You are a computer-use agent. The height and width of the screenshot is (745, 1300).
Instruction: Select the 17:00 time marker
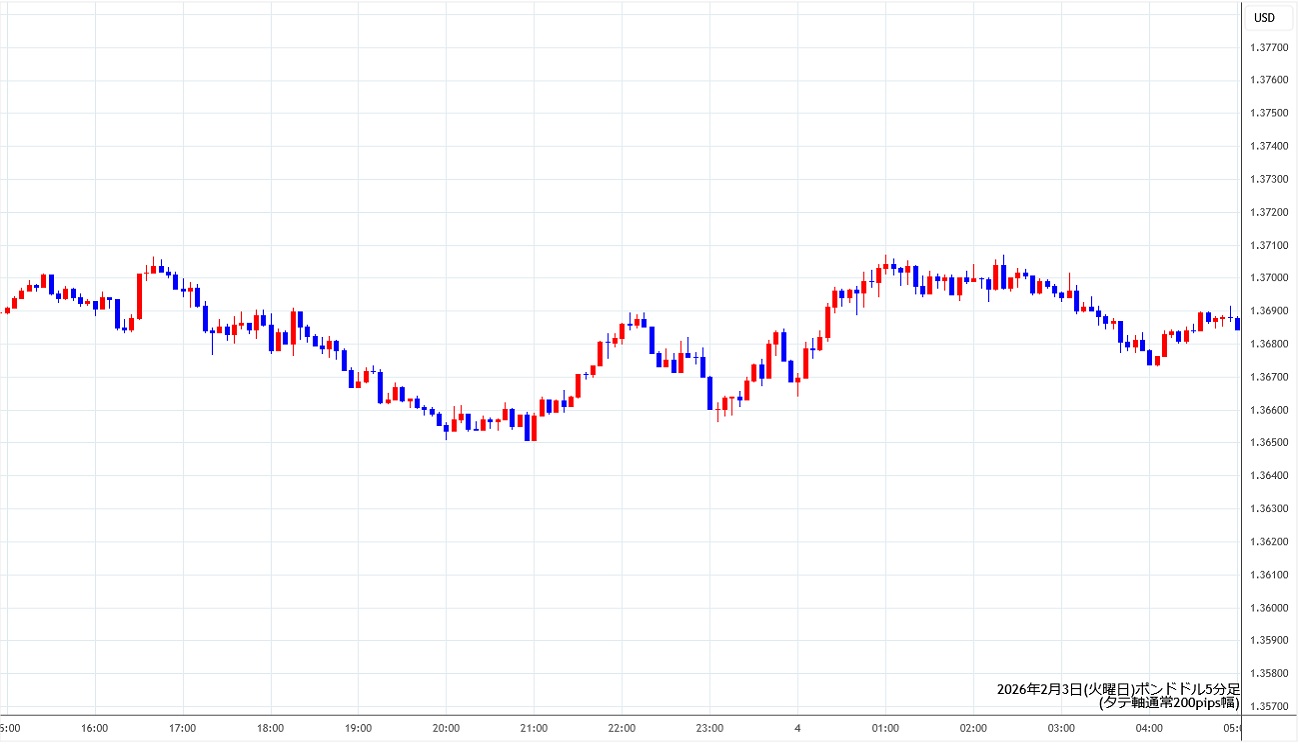(x=183, y=728)
